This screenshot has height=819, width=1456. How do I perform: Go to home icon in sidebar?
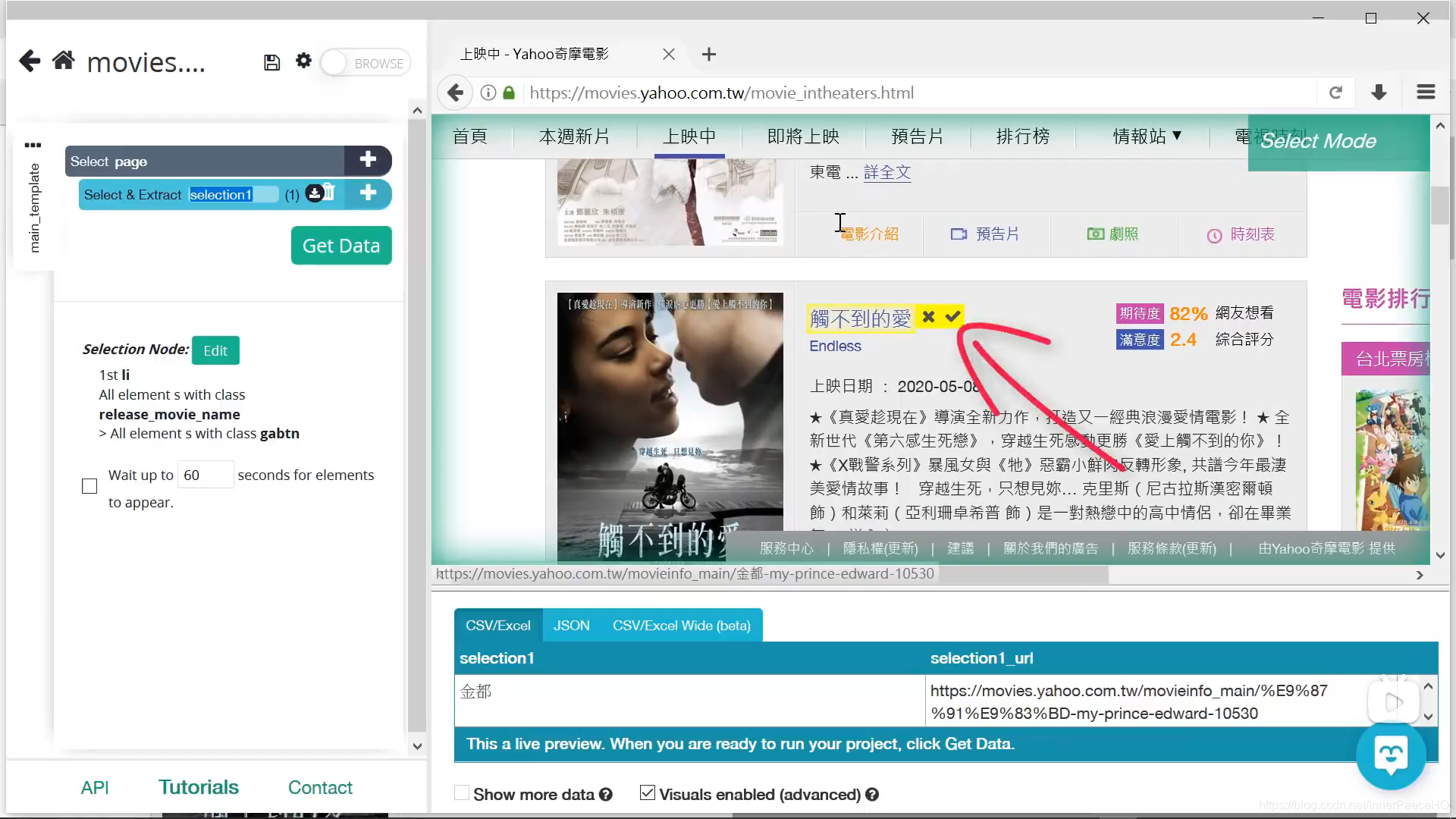click(x=64, y=61)
